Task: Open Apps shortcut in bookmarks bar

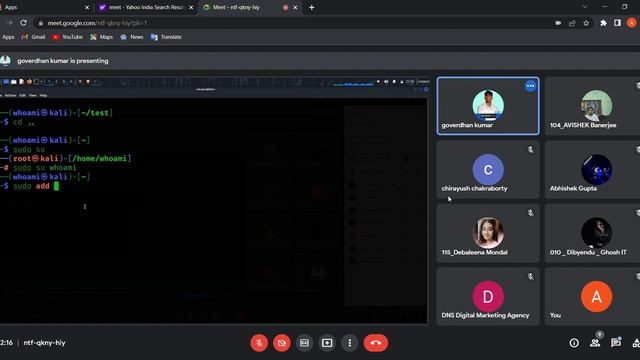Action: click(x=7, y=37)
